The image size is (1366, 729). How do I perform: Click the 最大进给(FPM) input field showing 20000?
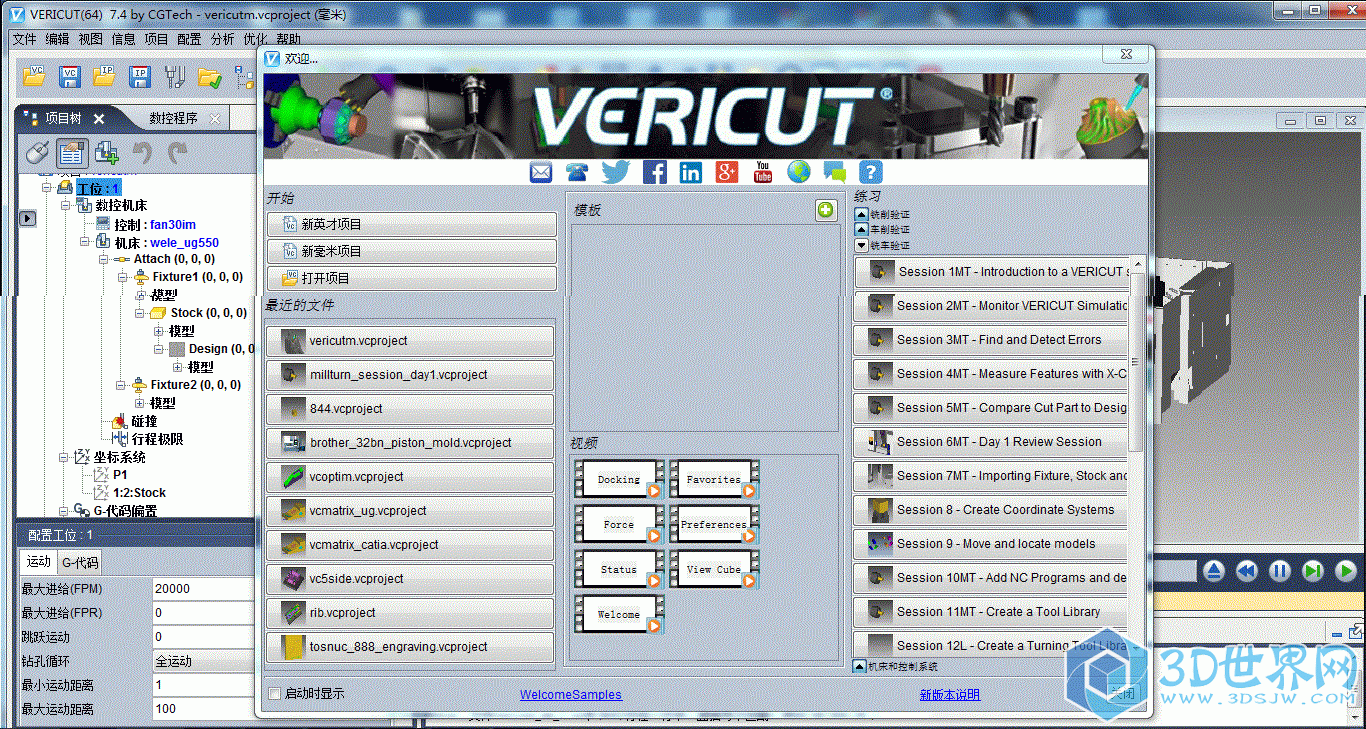(203, 588)
